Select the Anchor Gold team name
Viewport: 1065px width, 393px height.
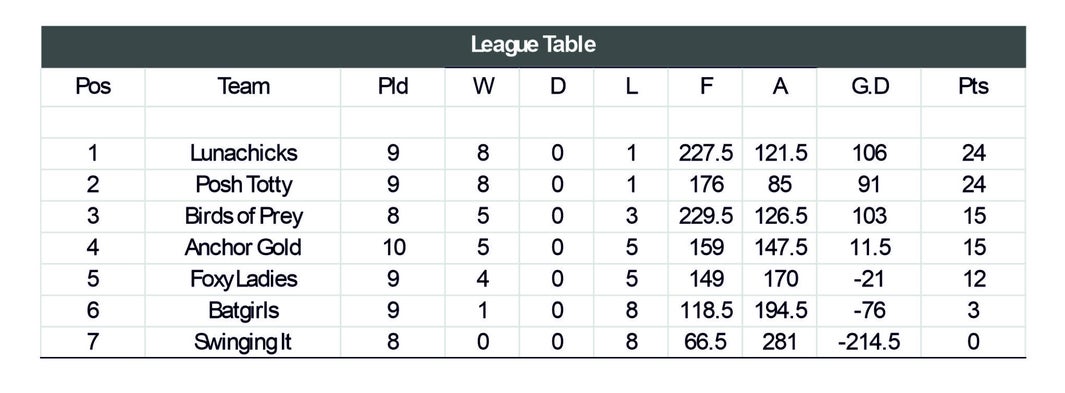click(243, 247)
